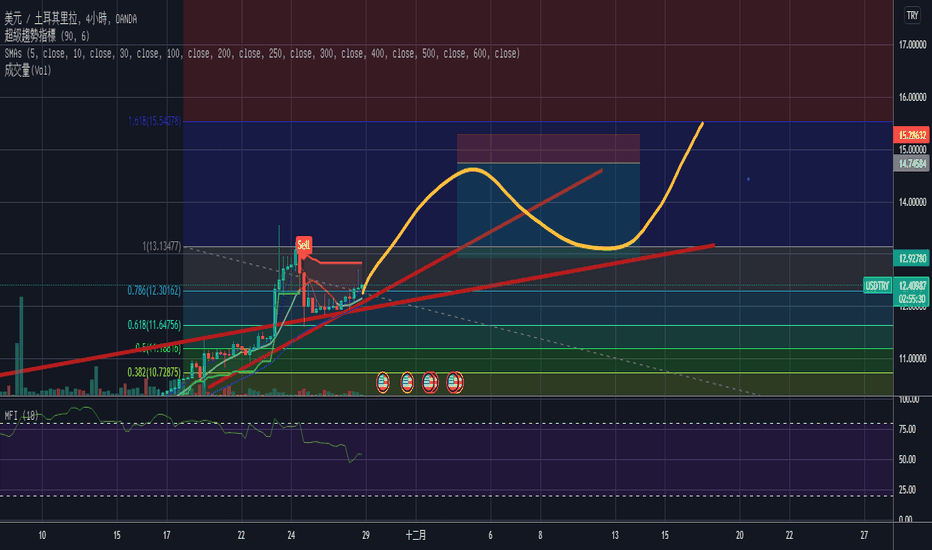Viewport: 932px width, 550px height.
Task: Click the date 27 on time axis
Action: (864, 535)
